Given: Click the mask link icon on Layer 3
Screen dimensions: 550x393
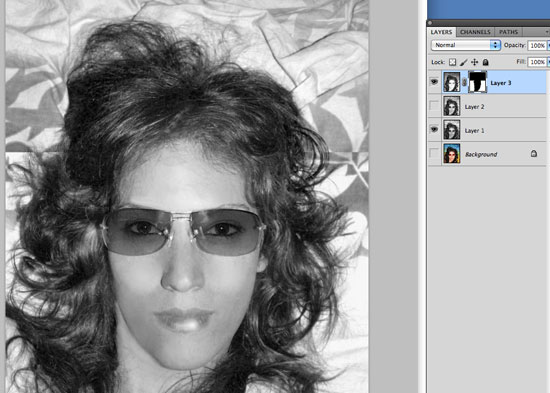Looking at the screenshot, I should (x=464, y=82).
